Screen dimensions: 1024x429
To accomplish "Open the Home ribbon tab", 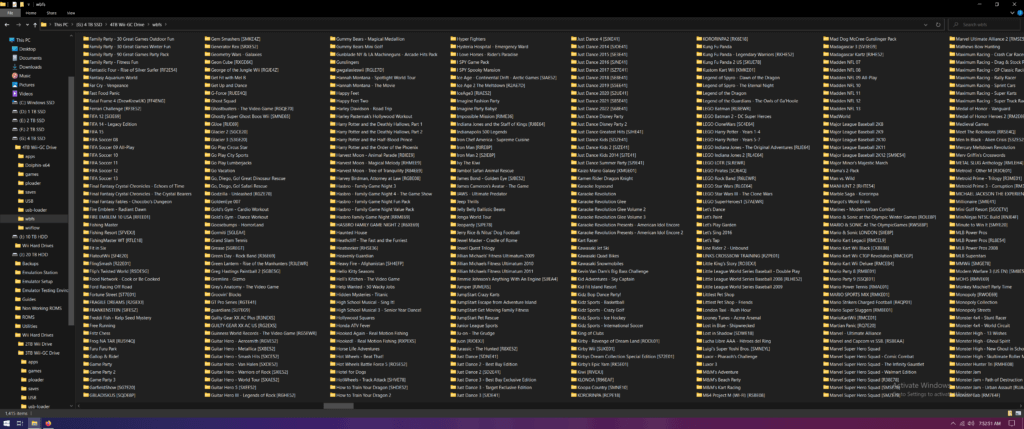I will tap(31, 13).
